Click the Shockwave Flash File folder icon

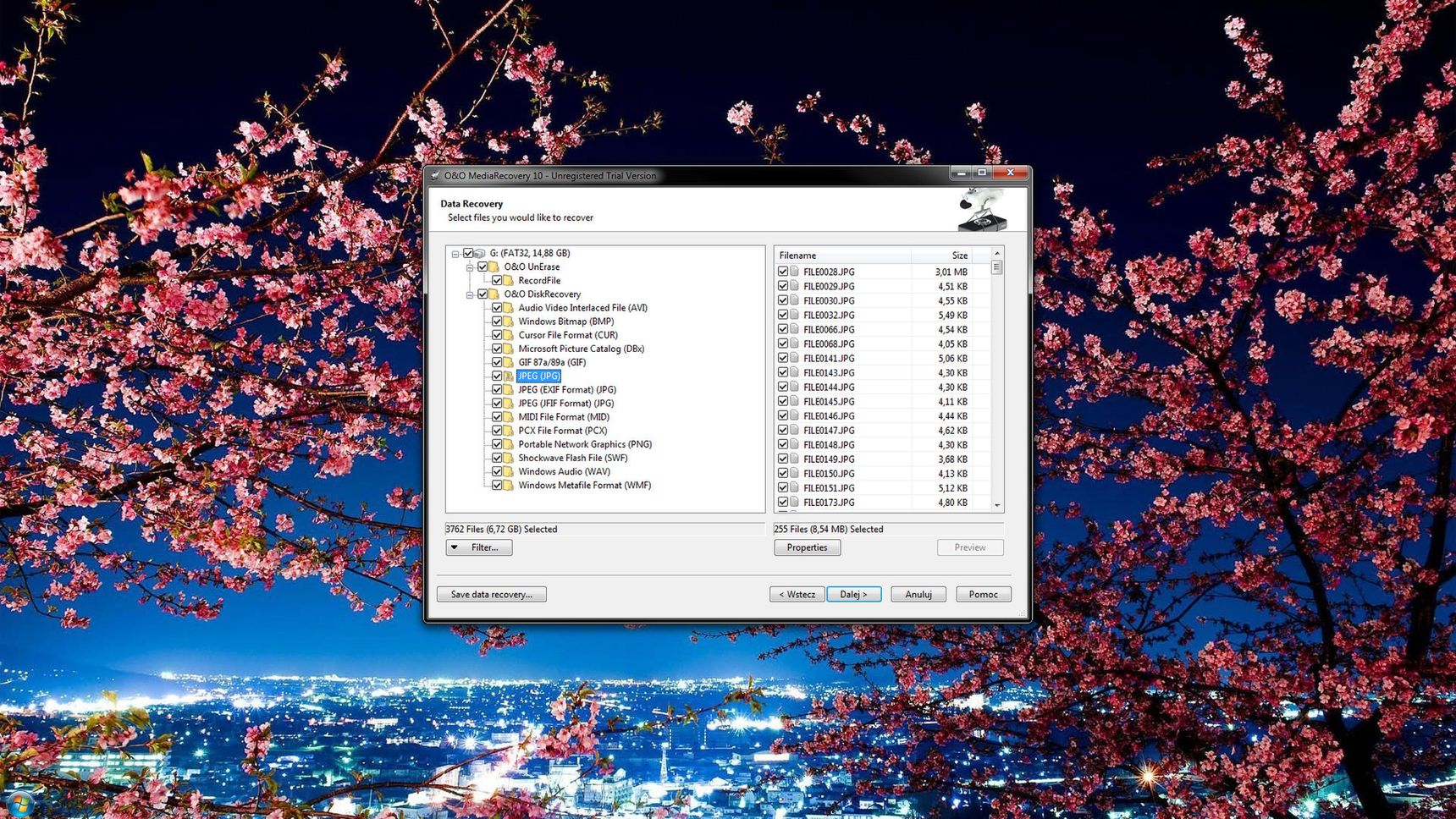tap(509, 458)
